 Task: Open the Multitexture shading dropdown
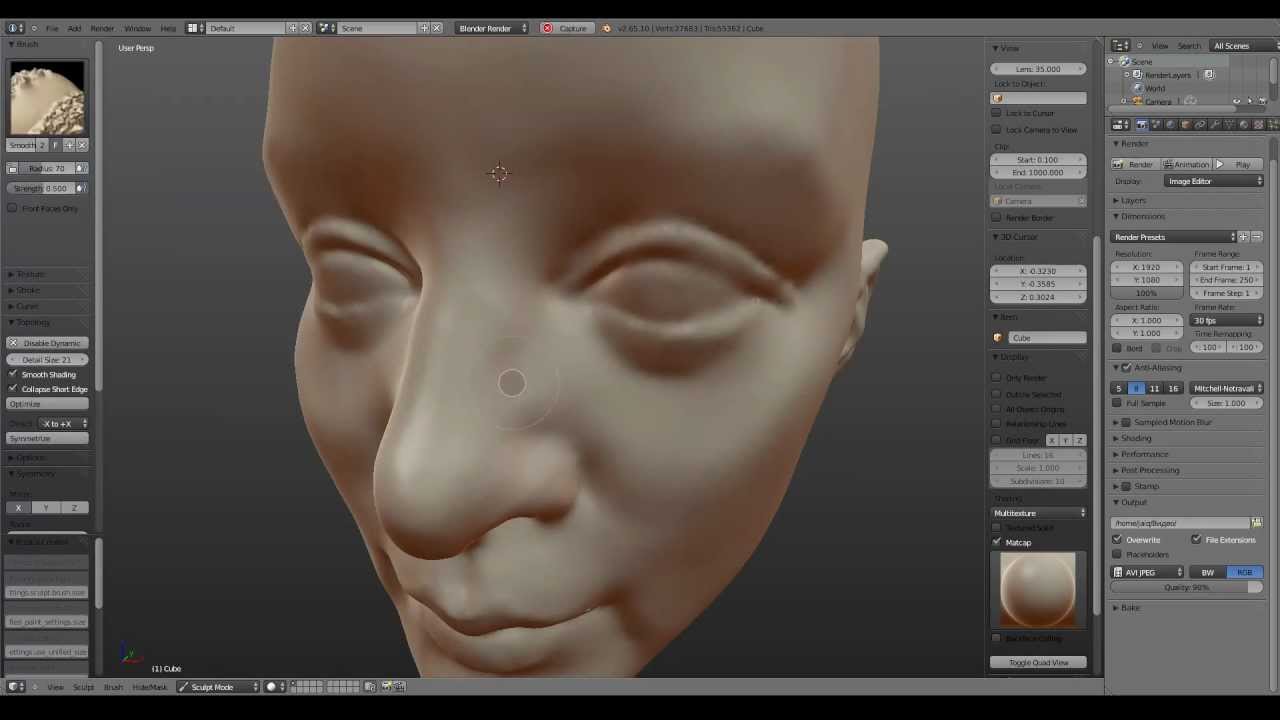pos(1038,513)
